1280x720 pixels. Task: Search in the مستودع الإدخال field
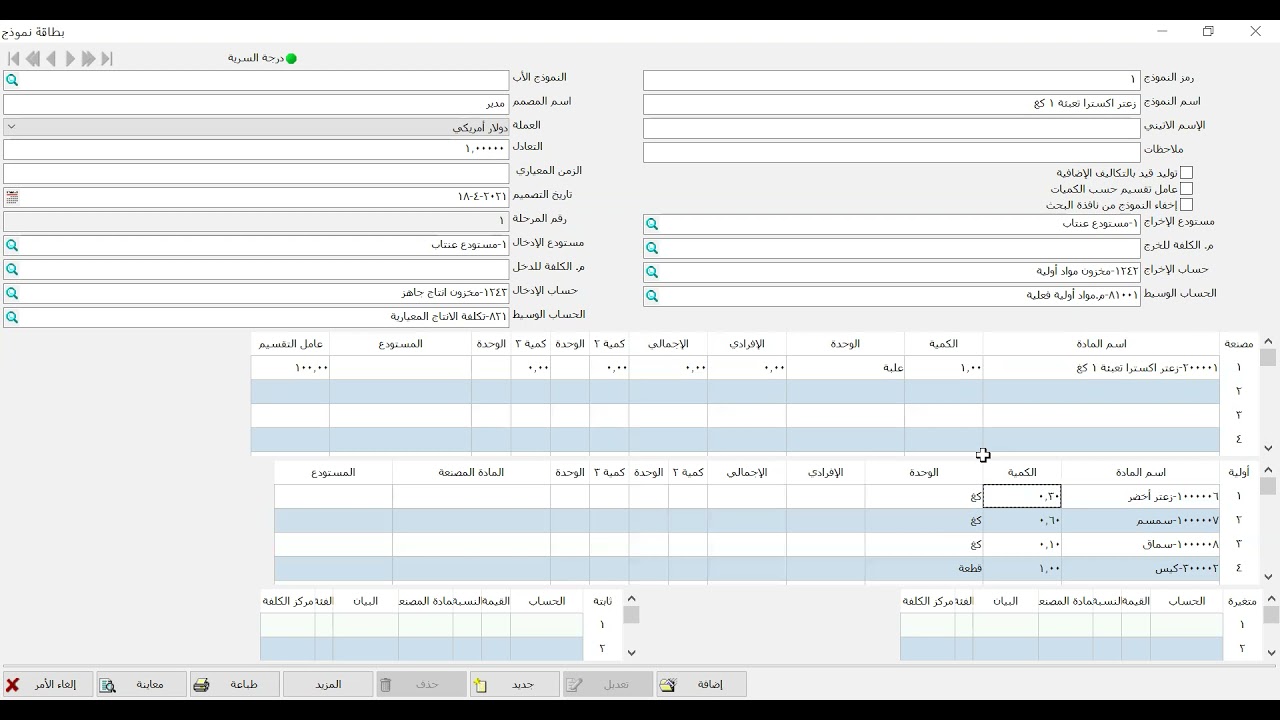12,245
